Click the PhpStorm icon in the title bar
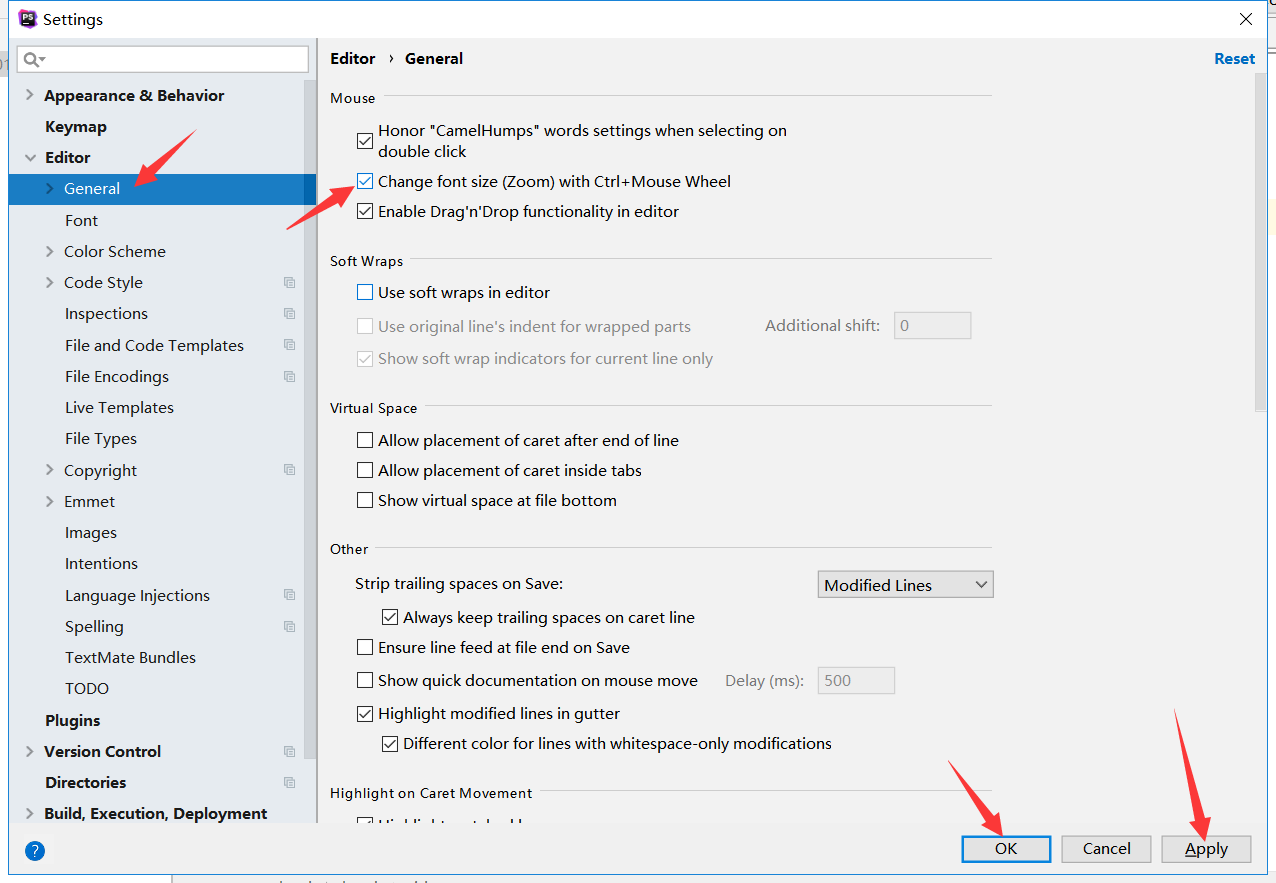The height and width of the screenshot is (883, 1276). point(27,19)
